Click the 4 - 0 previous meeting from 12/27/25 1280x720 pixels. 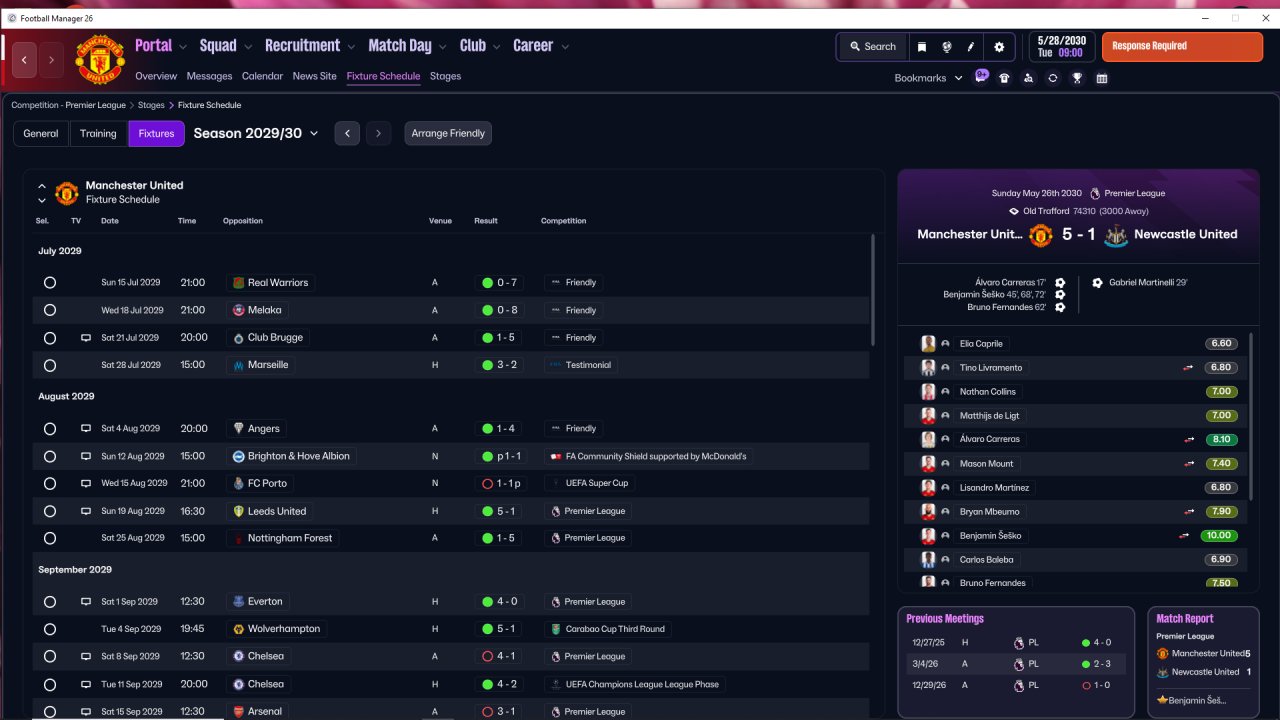[x=1016, y=643]
